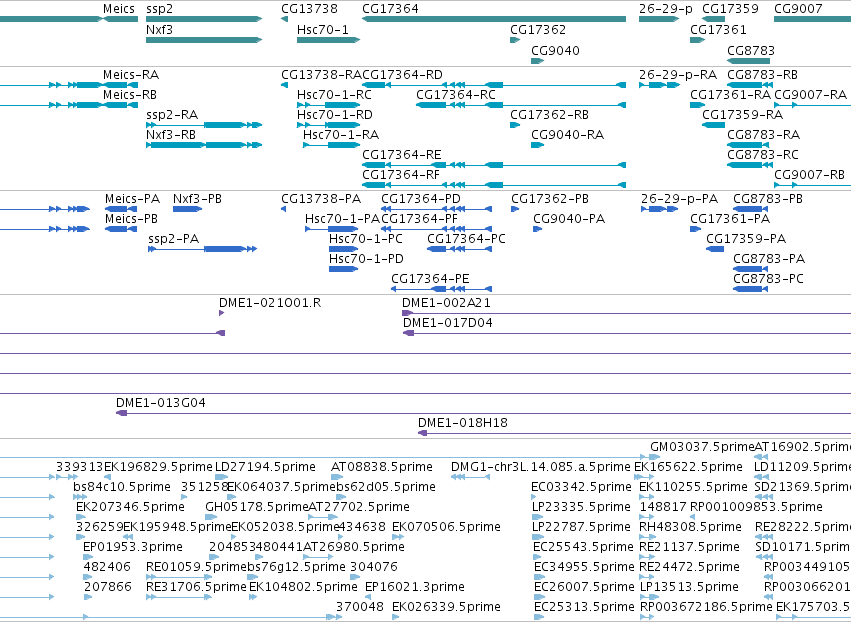
Task: Click the CG13738 gene label
Action: pos(309,9)
